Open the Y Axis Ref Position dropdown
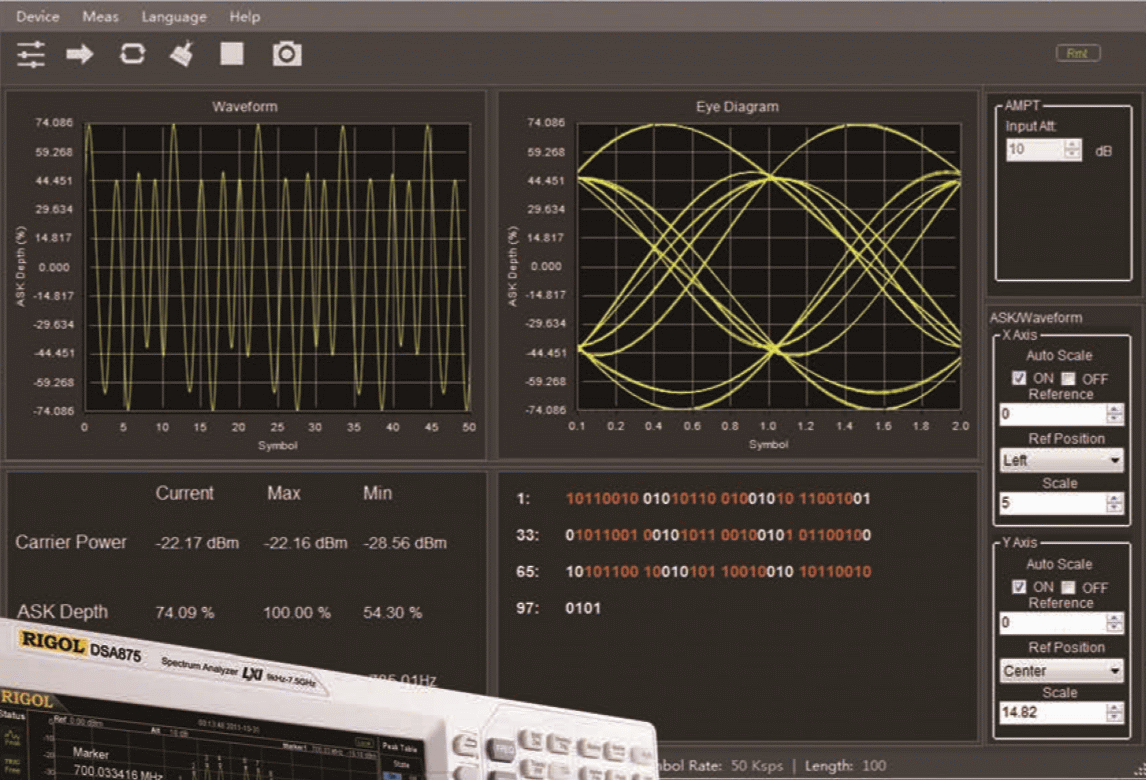This screenshot has width=1146, height=780. click(x=1114, y=671)
